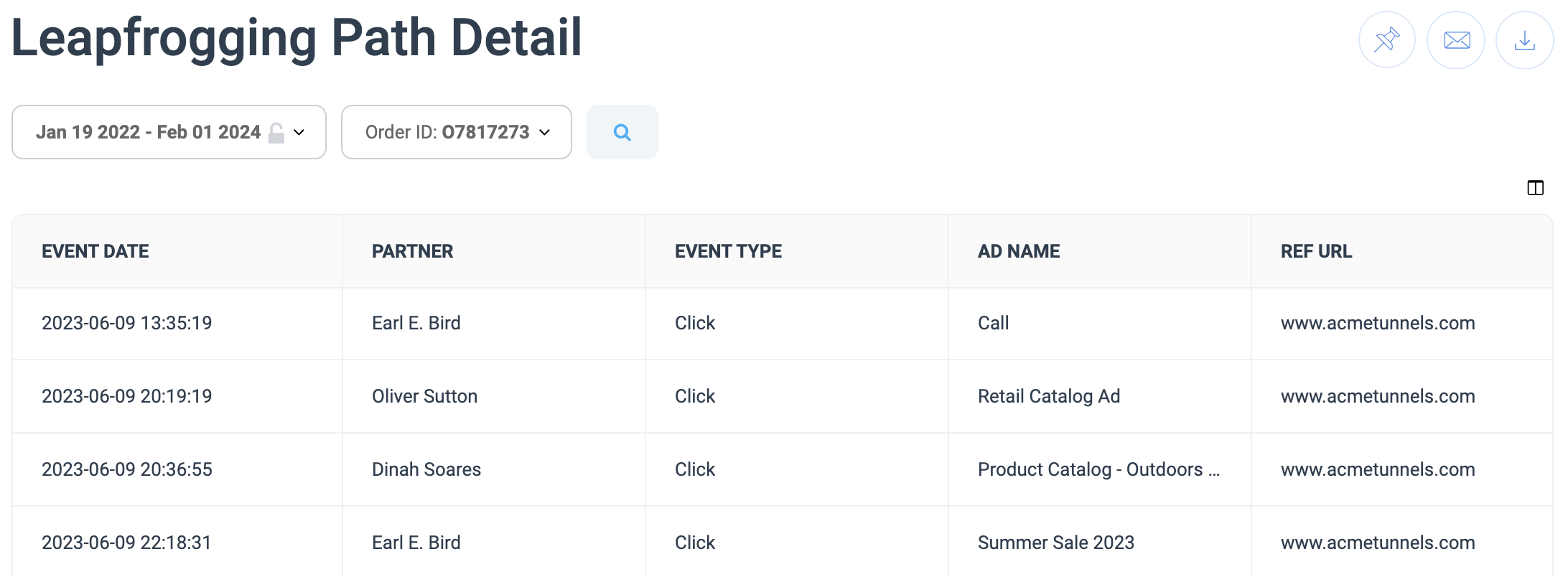Click Earl E. Bird in the 13:35:19 row

pyautogui.click(x=416, y=323)
